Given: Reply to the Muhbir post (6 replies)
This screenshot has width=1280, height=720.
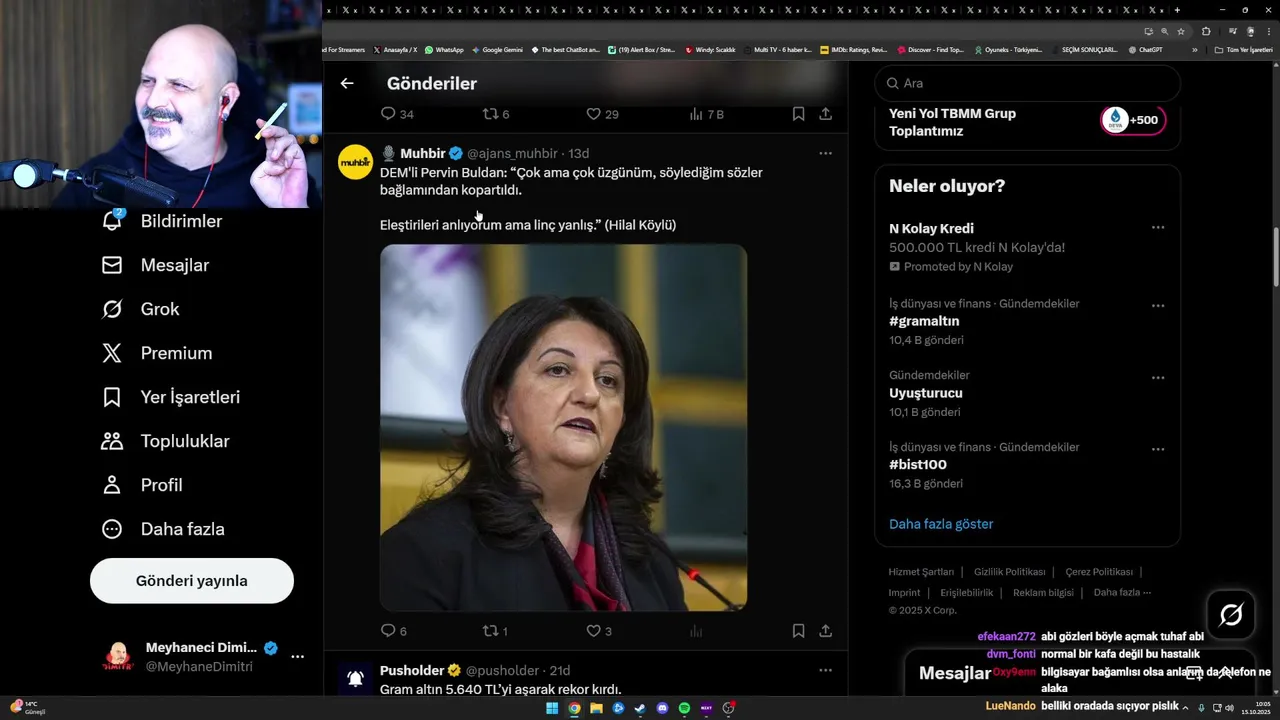Looking at the screenshot, I should (x=394, y=631).
